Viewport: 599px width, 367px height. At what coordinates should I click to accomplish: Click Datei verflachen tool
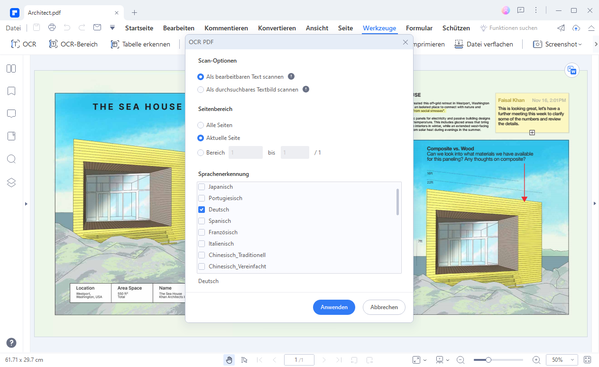point(484,44)
